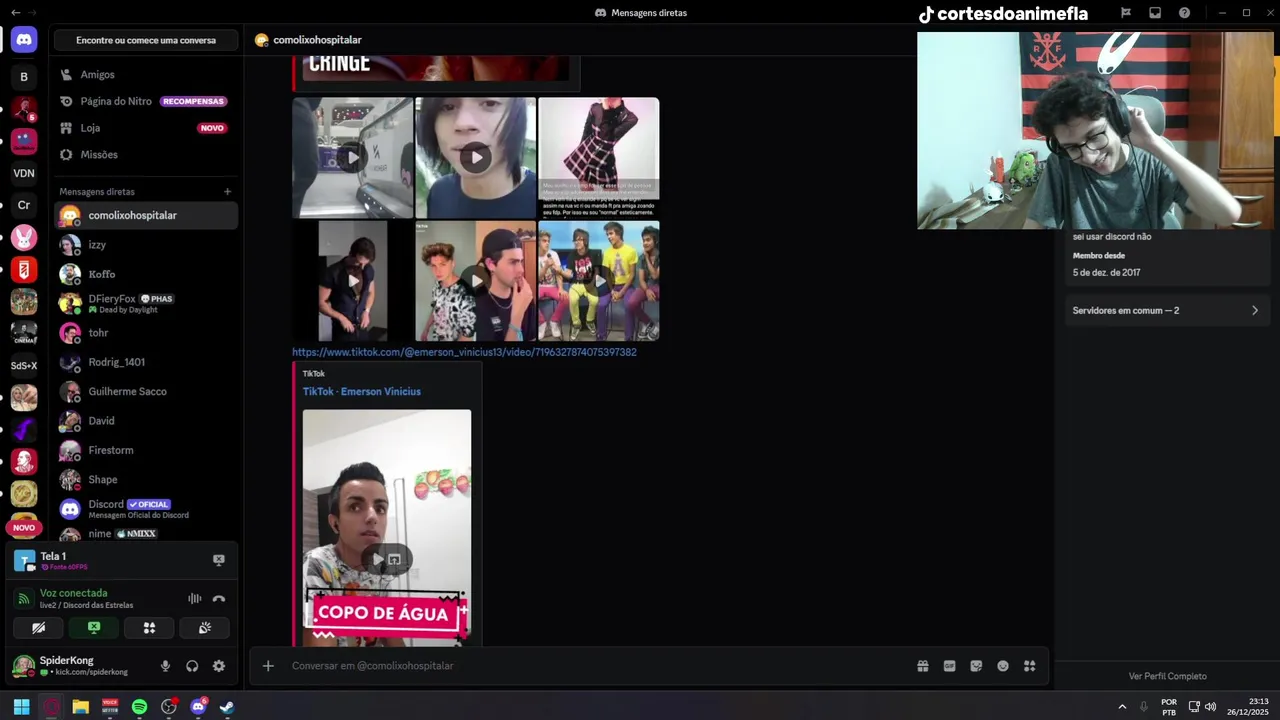Open Windows Start menu
This screenshot has height=720, width=1280.
(21, 707)
